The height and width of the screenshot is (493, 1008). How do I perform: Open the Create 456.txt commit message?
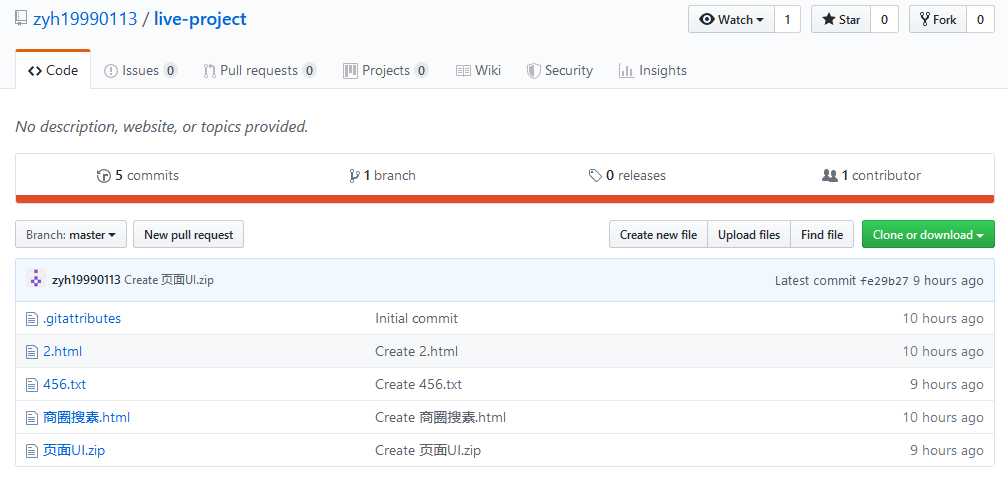[418, 384]
